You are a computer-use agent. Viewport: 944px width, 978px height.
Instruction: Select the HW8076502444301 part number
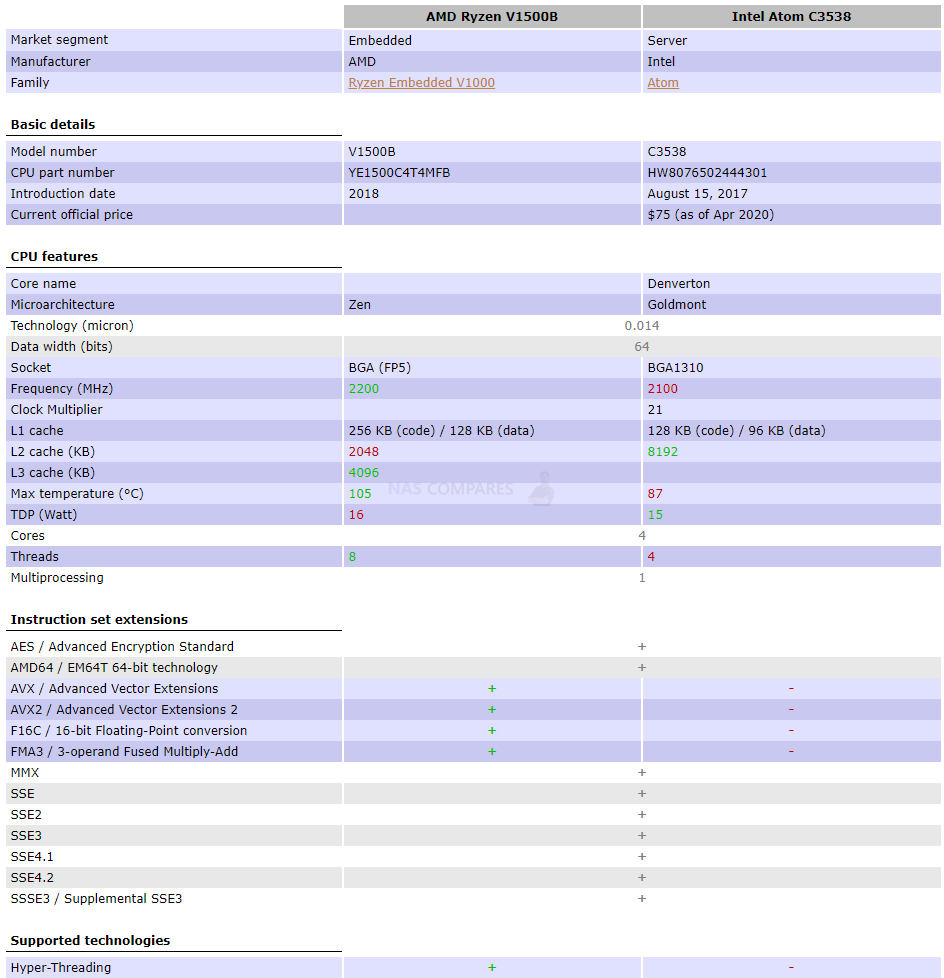[707, 173]
